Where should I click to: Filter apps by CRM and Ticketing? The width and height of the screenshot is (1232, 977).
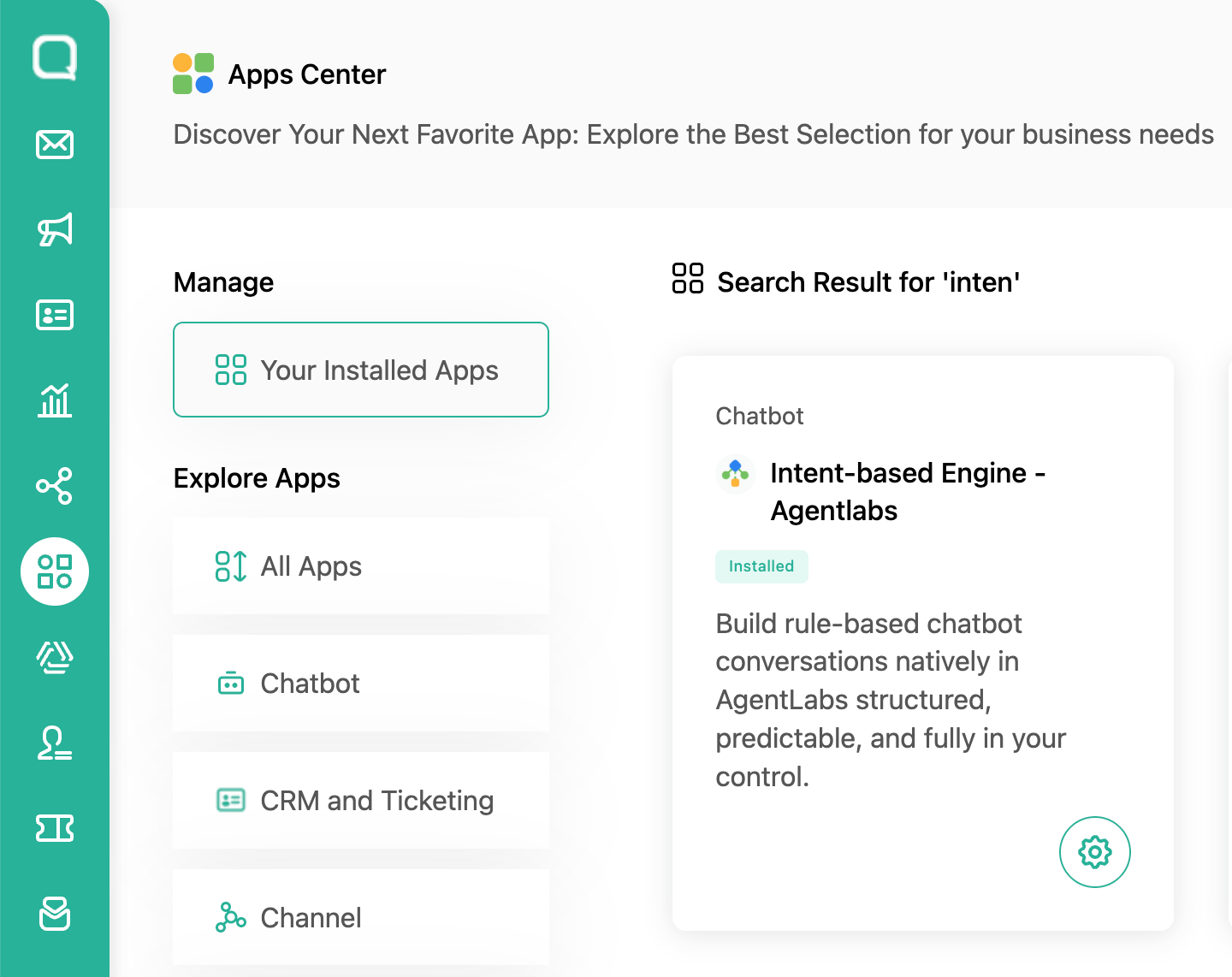[x=361, y=801]
